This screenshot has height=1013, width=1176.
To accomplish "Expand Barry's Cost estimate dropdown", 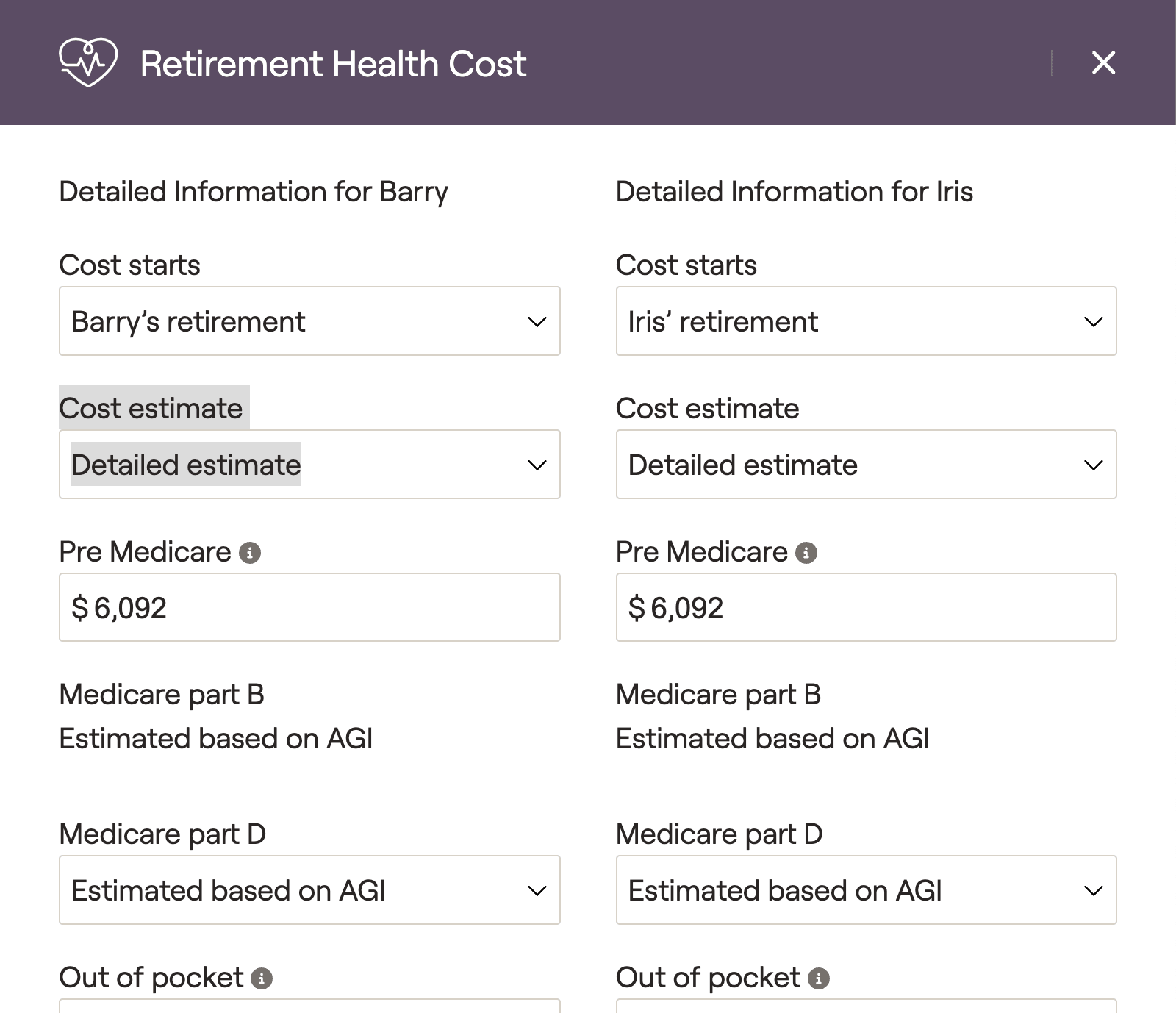I will [309, 465].
